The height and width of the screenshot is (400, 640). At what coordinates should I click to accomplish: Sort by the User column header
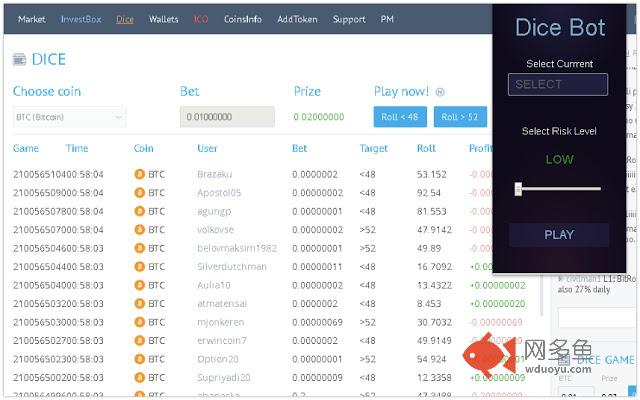pos(207,148)
